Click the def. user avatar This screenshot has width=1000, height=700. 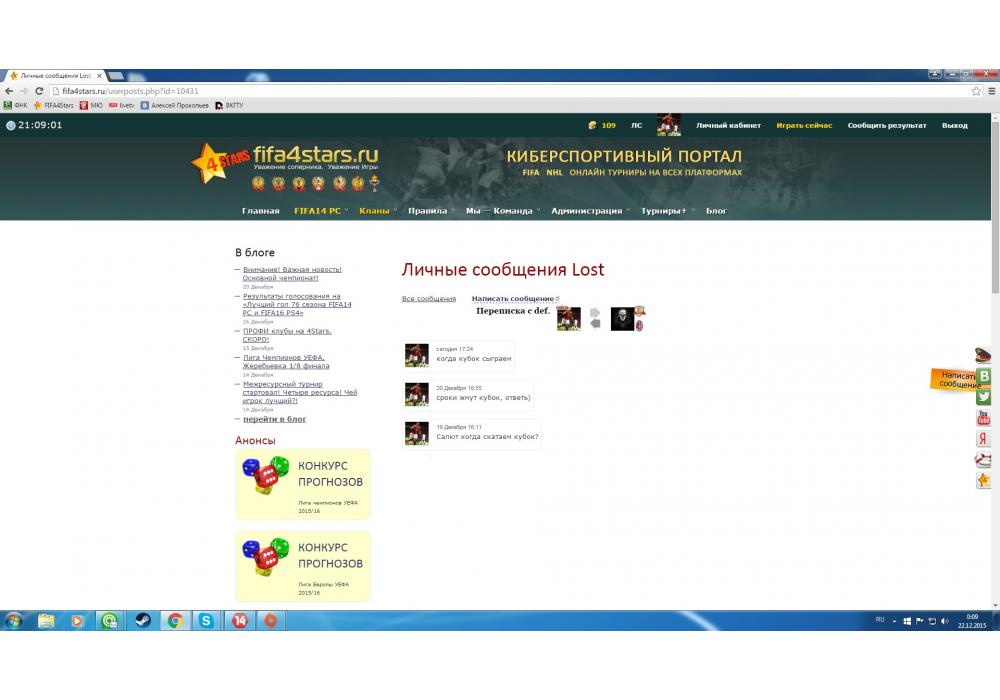pos(622,319)
